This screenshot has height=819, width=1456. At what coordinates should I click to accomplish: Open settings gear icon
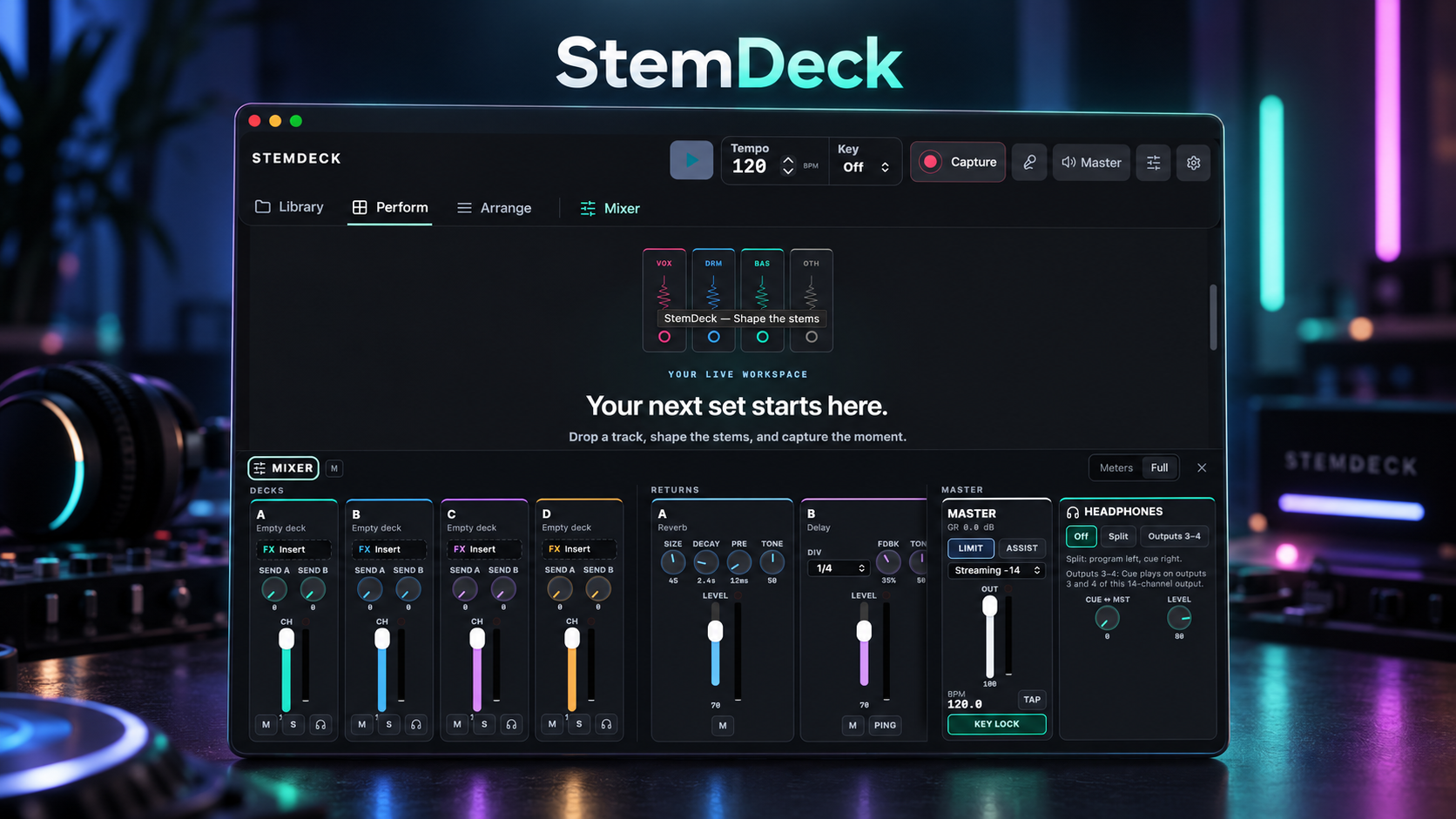coord(1194,163)
